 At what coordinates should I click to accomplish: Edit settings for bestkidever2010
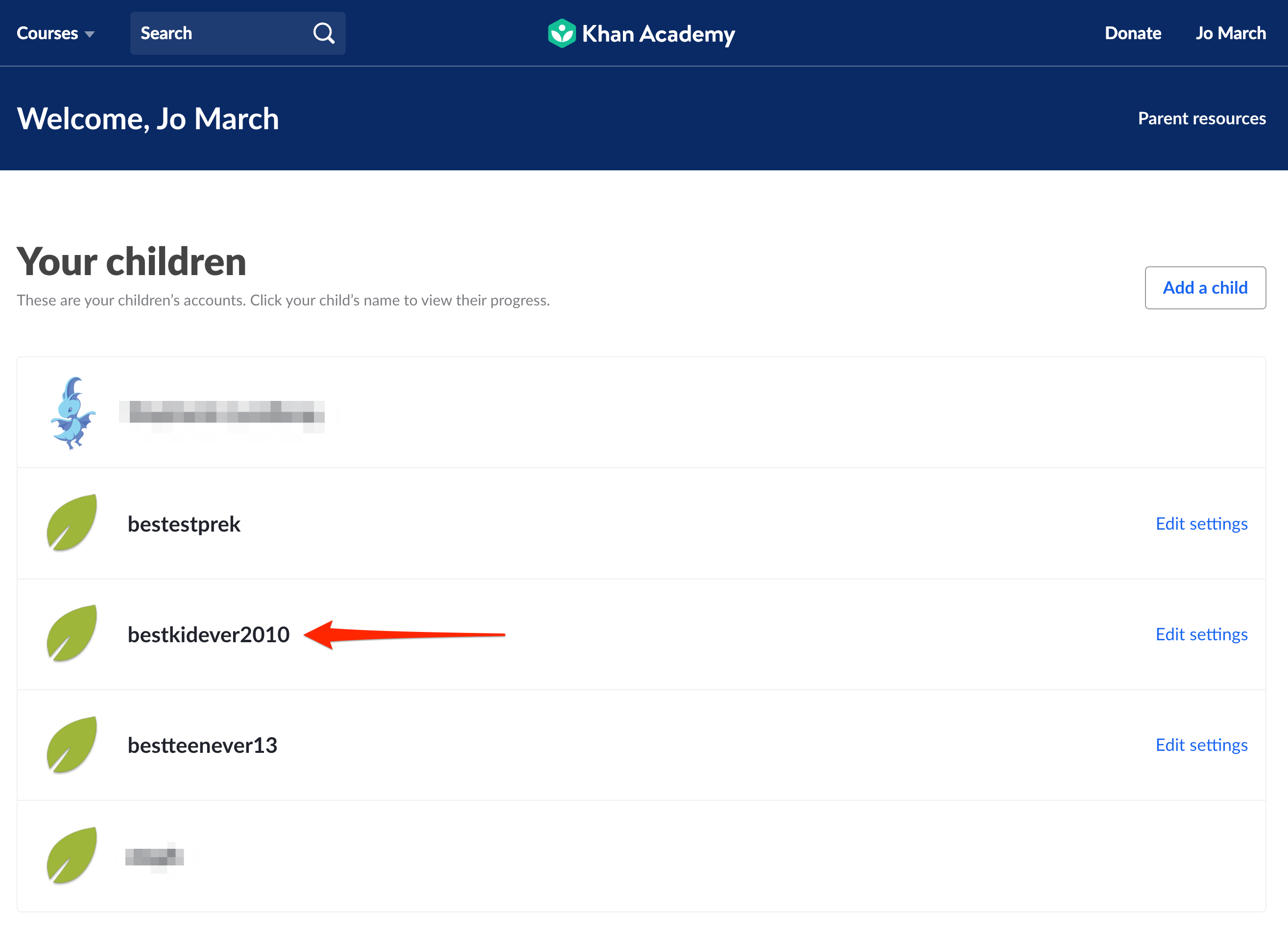pos(1202,634)
